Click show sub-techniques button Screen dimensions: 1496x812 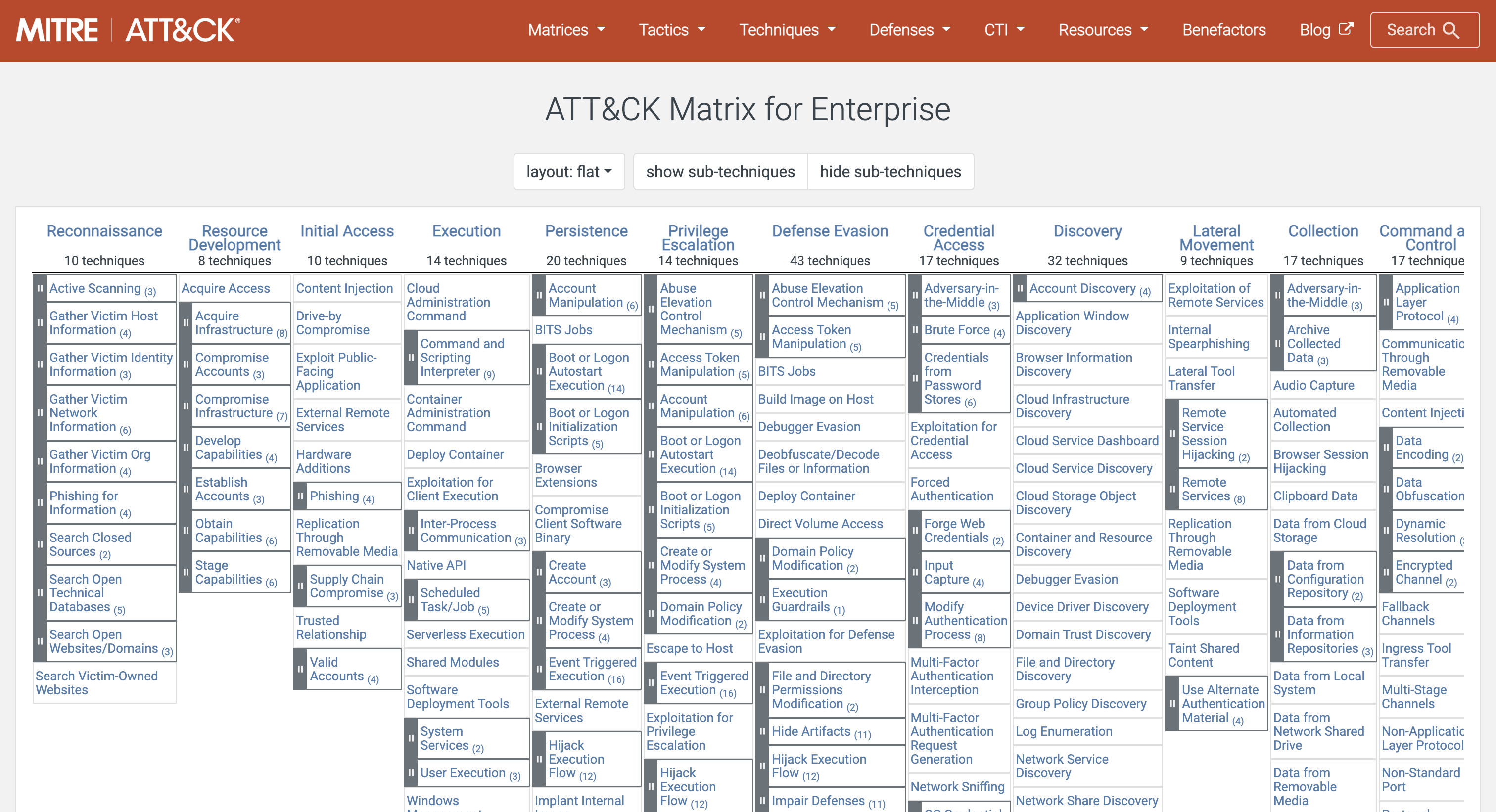[720, 172]
